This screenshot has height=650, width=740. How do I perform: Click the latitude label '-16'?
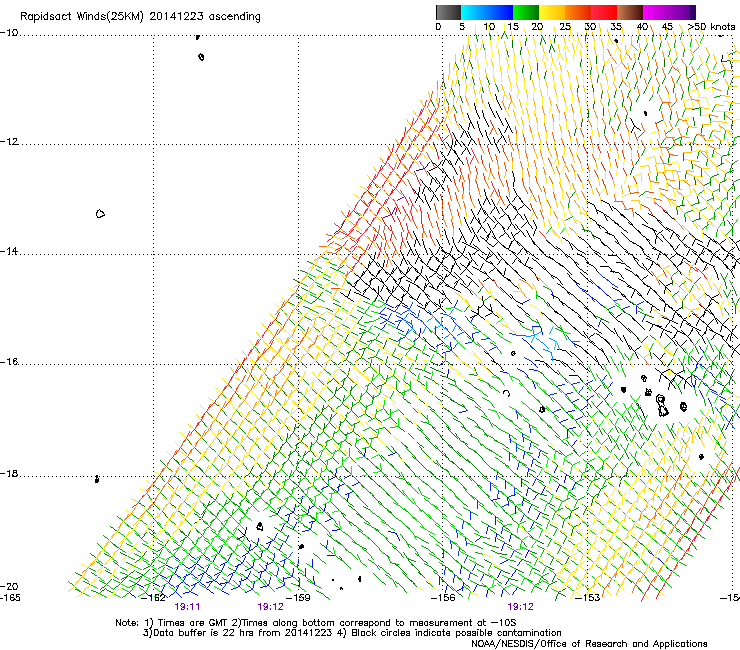tap(9, 362)
